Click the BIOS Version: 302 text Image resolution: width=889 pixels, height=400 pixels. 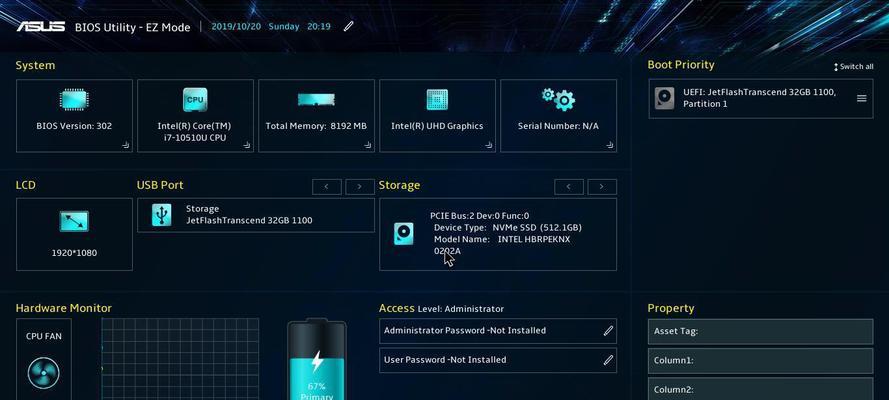(x=74, y=126)
